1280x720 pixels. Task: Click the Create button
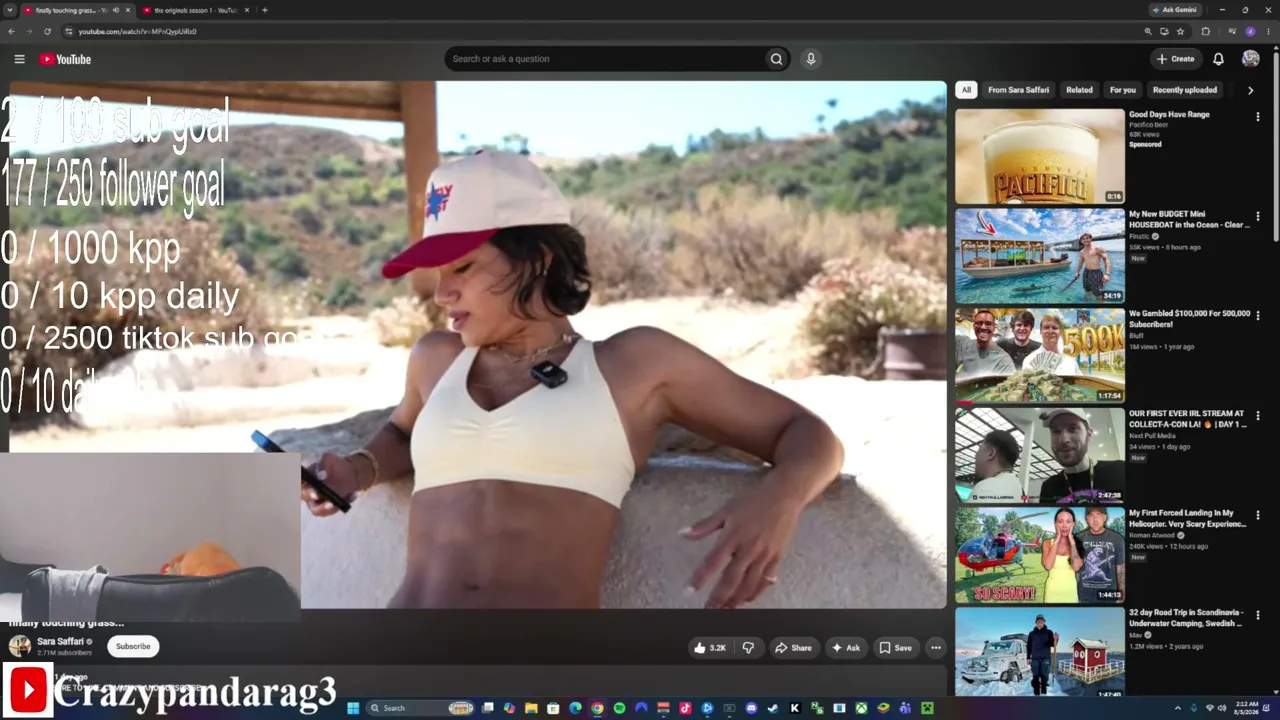[x=1175, y=59]
